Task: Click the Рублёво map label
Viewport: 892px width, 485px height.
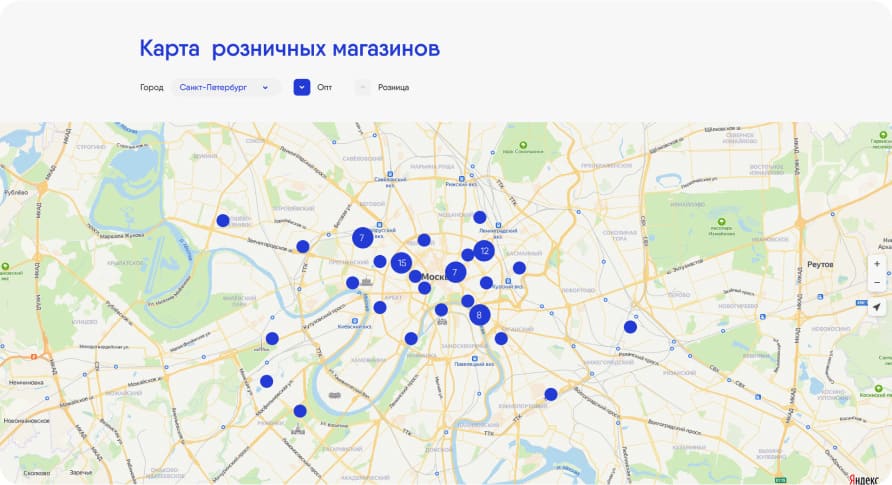Action: click(x=16, y=192)
